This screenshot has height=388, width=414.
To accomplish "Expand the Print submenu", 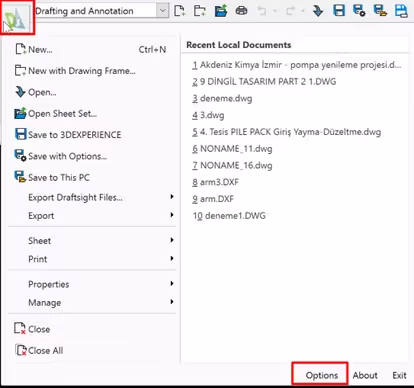I will 92,259.
